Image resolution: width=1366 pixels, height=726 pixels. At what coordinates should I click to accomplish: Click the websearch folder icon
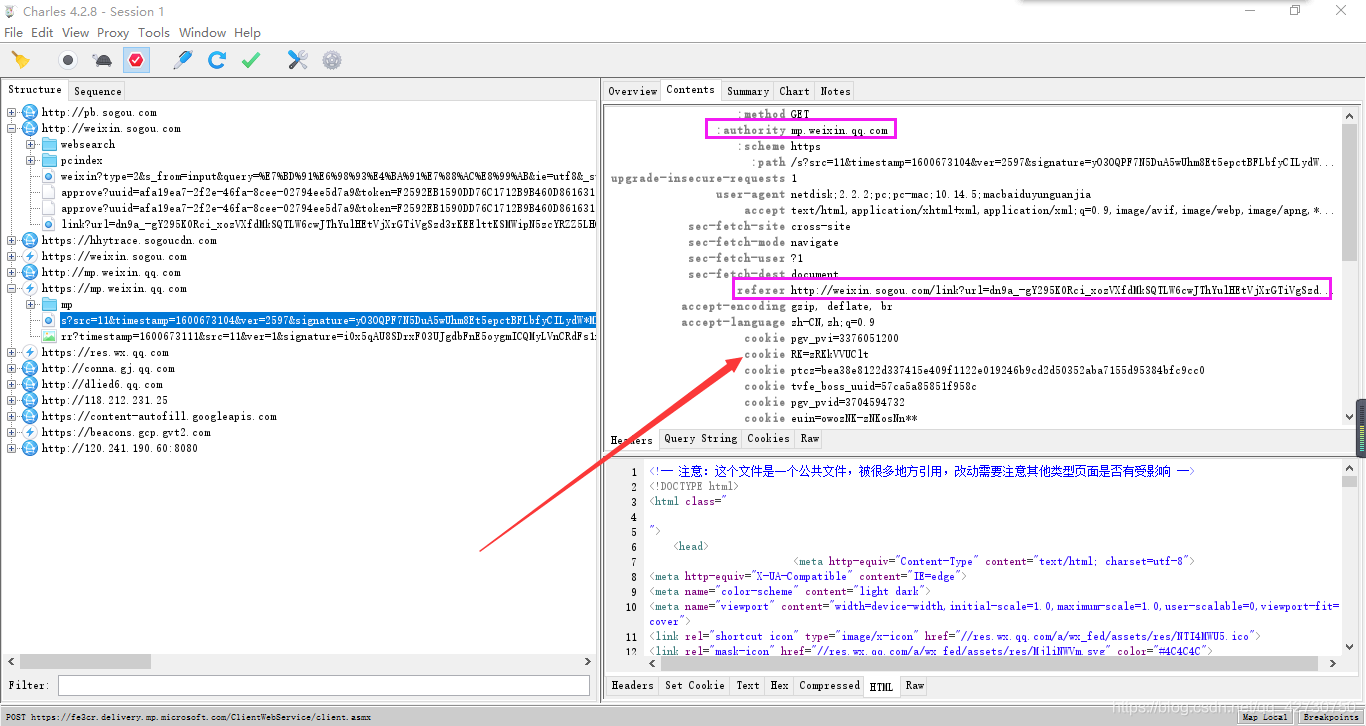click(48, 144)
